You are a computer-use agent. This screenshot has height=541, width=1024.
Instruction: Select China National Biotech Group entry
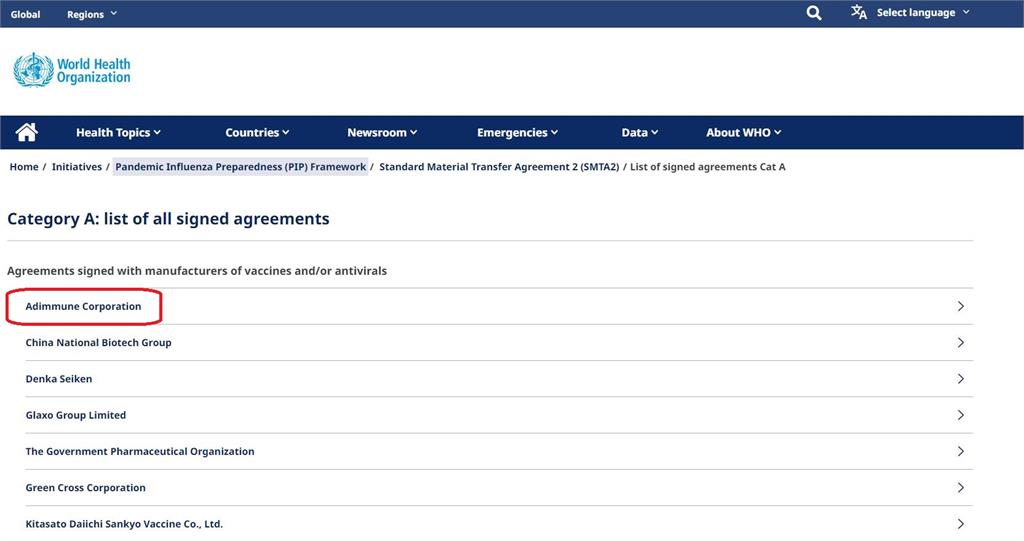click(x=98, y=342)
